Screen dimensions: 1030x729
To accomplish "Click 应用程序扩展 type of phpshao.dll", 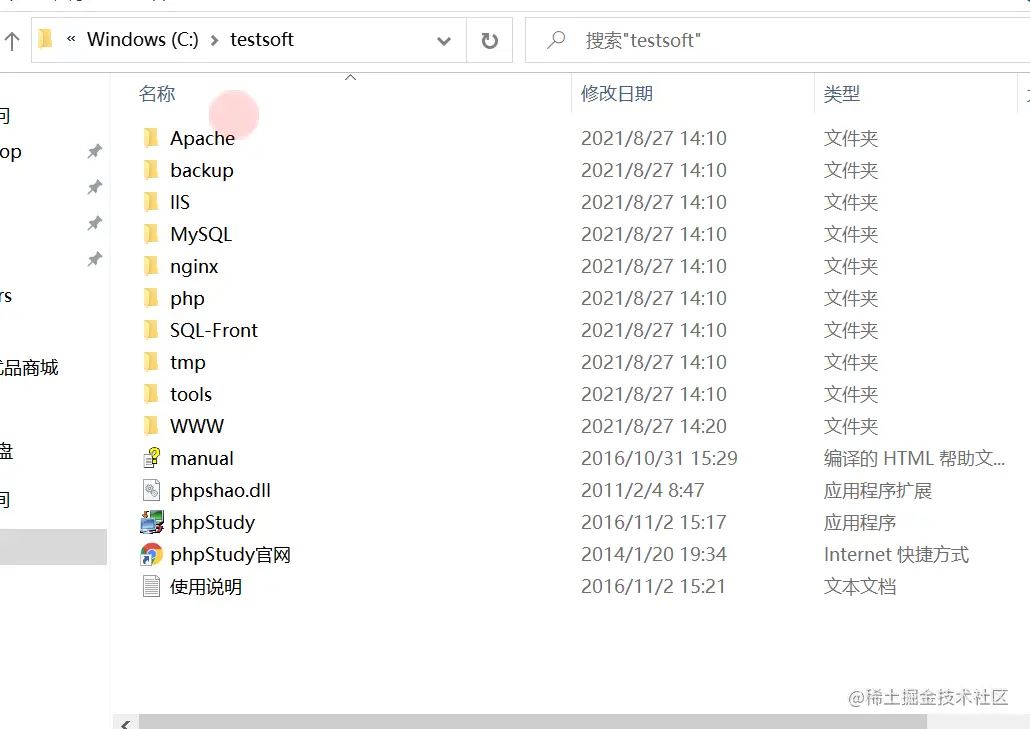I will point(878,491).
